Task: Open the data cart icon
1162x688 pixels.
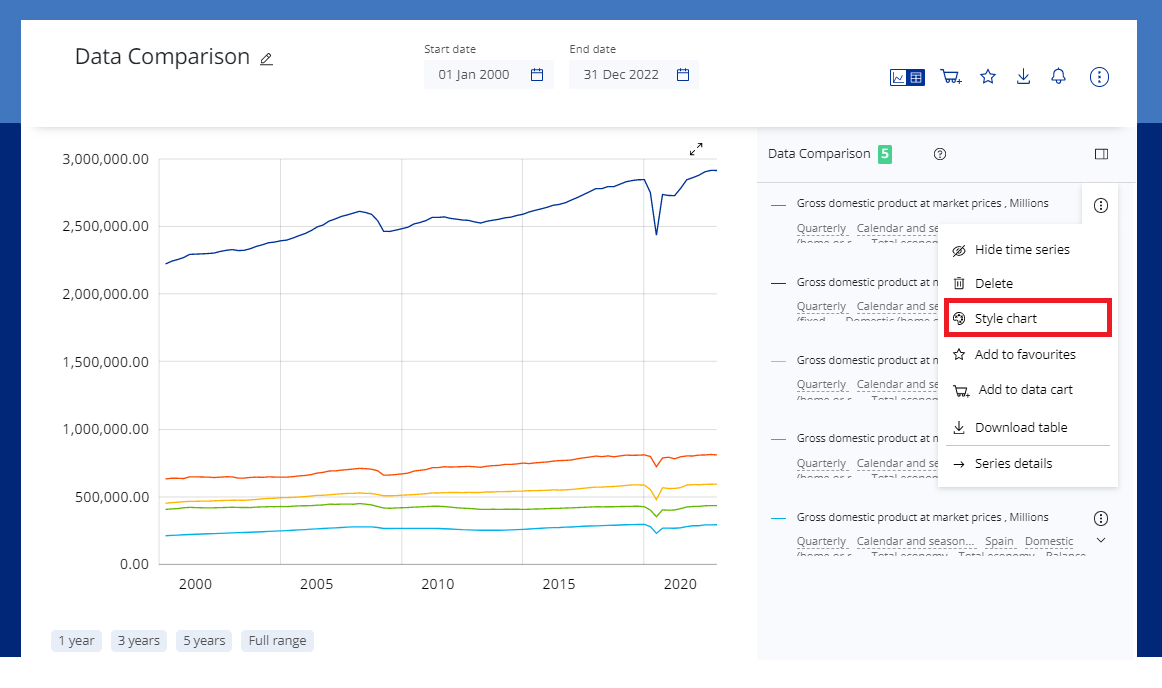Action: click(x=950, y=76)
